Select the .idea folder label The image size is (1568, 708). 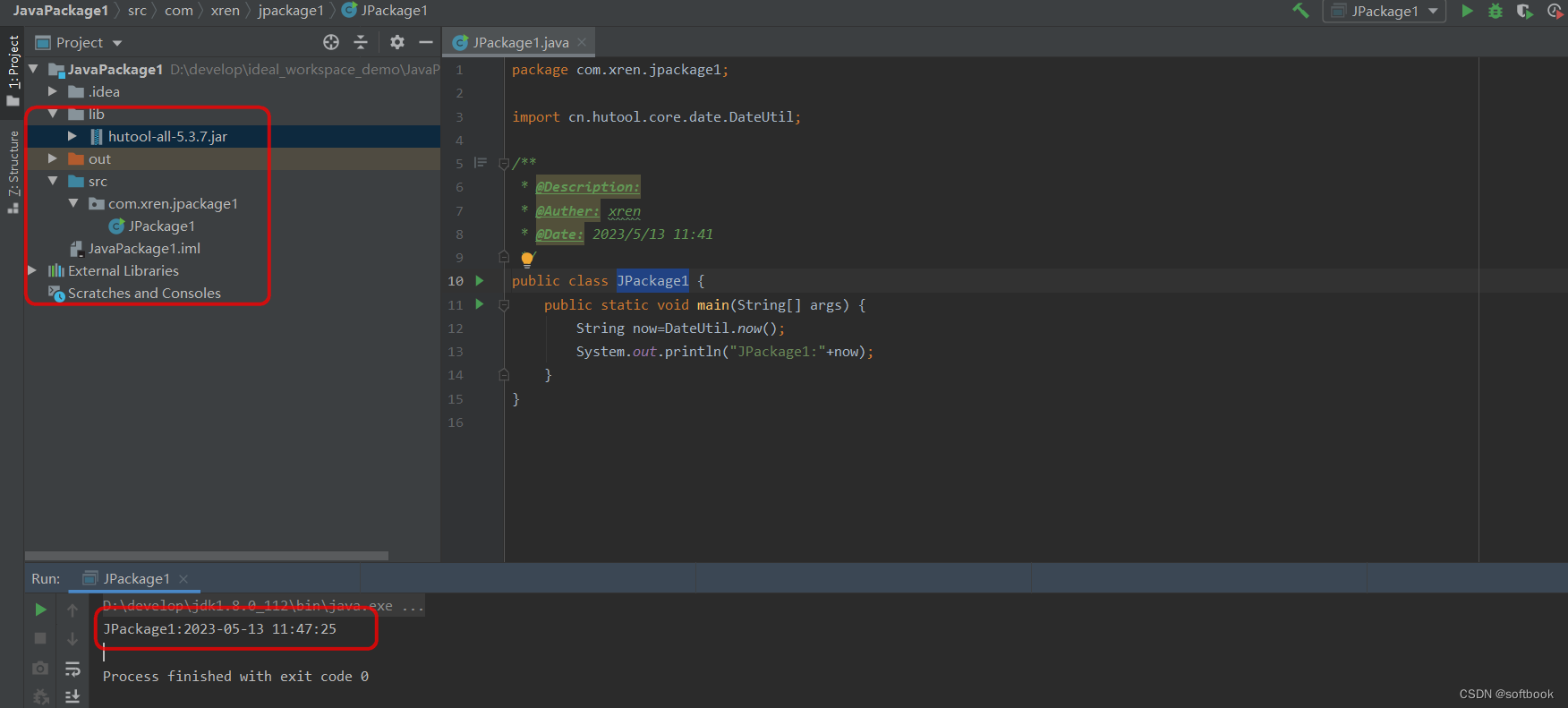(x=104, y=91)
